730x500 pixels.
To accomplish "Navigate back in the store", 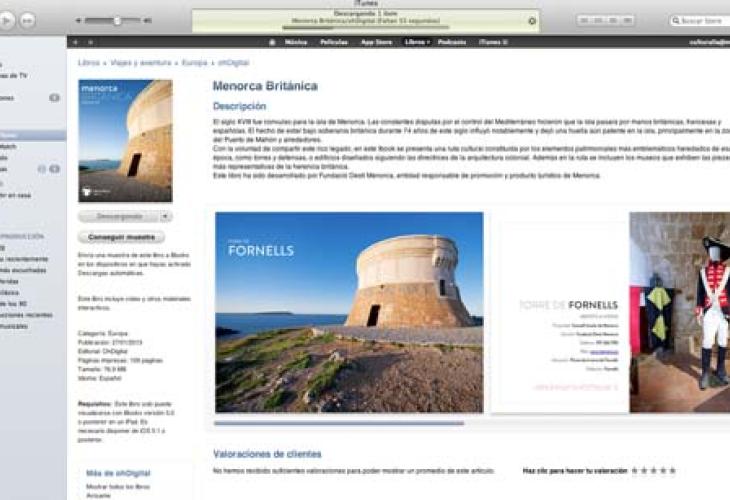I will 77,42.
